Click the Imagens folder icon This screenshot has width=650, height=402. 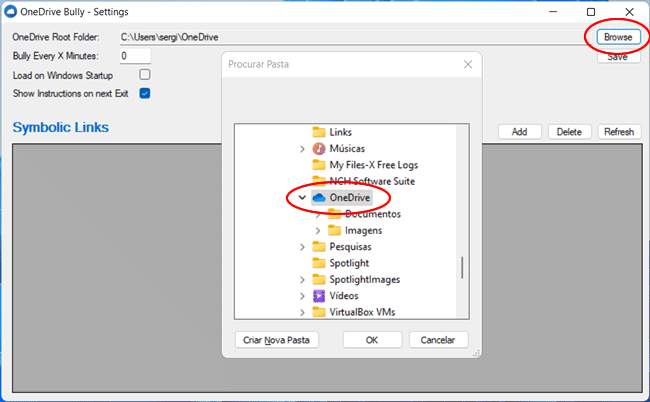click(x=334, y=230)
